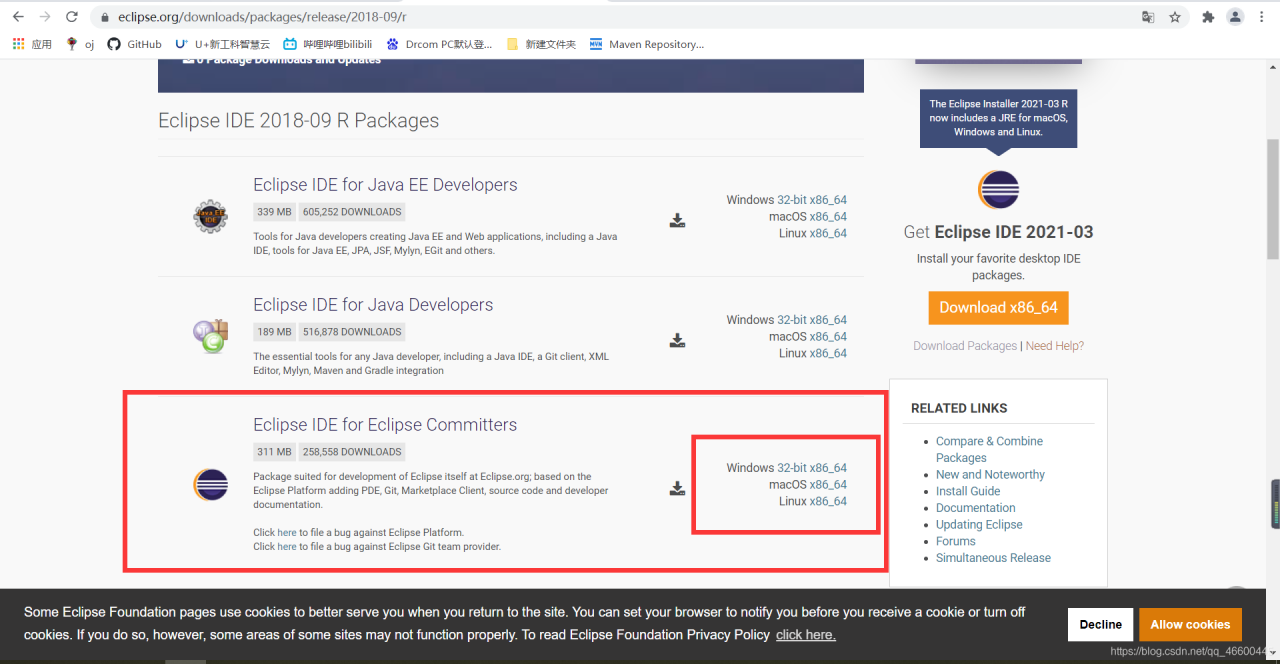Open the oj bookmark

[80, 44]
